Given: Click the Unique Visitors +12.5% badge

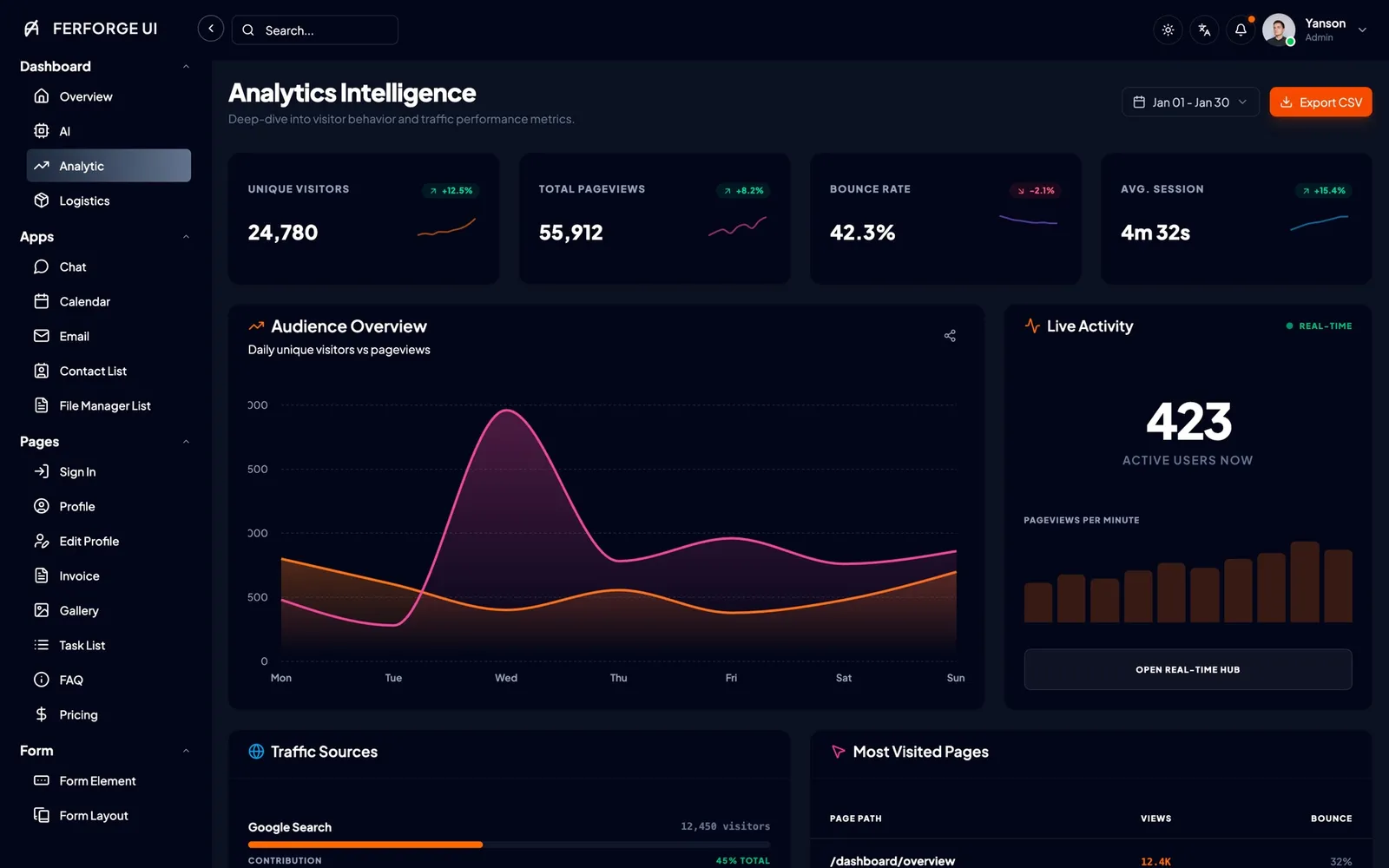Looking at the screenshot, I should [x=451, y=190].
